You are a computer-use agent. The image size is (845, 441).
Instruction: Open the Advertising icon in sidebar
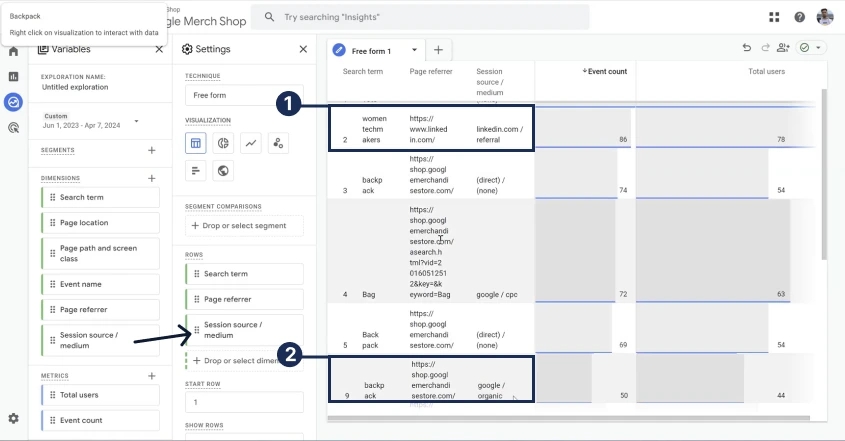(13, 128)
